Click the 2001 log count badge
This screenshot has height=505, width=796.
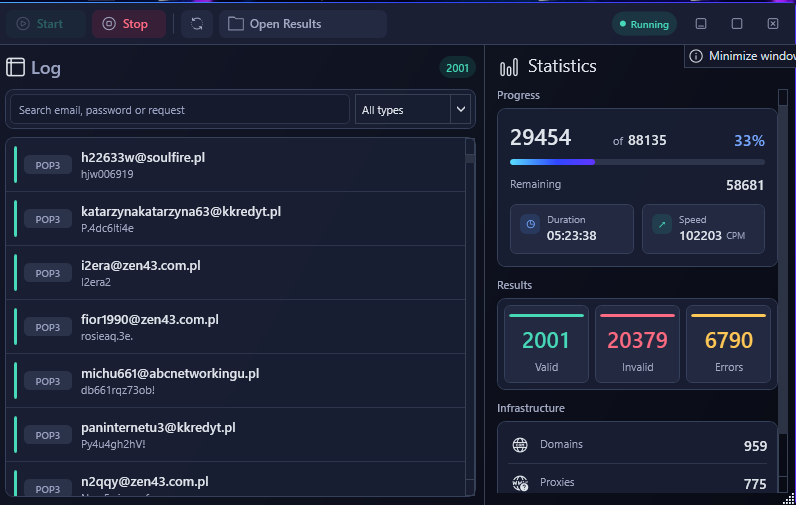(x=457, y=68)
